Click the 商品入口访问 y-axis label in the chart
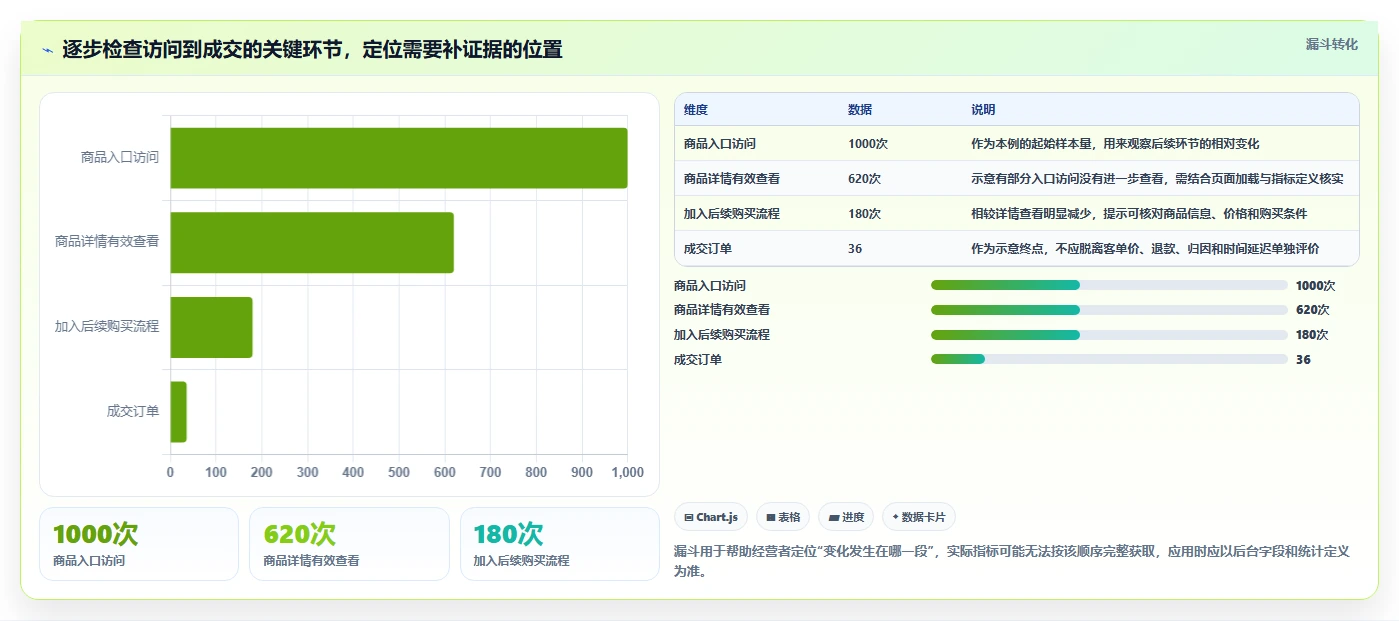 pyautogui.click(x=120, y=158)
